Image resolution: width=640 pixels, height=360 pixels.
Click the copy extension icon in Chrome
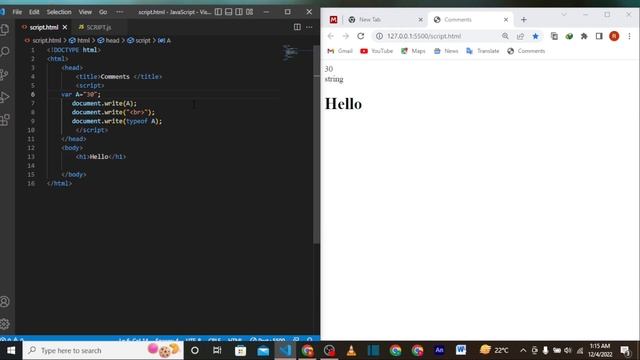[x=554, y=36]
